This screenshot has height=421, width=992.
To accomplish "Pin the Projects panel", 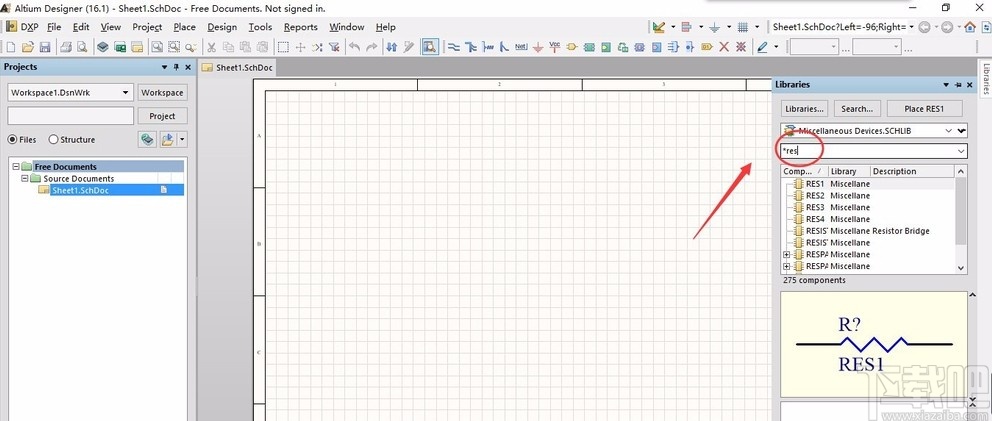I will tap(177, 67).
